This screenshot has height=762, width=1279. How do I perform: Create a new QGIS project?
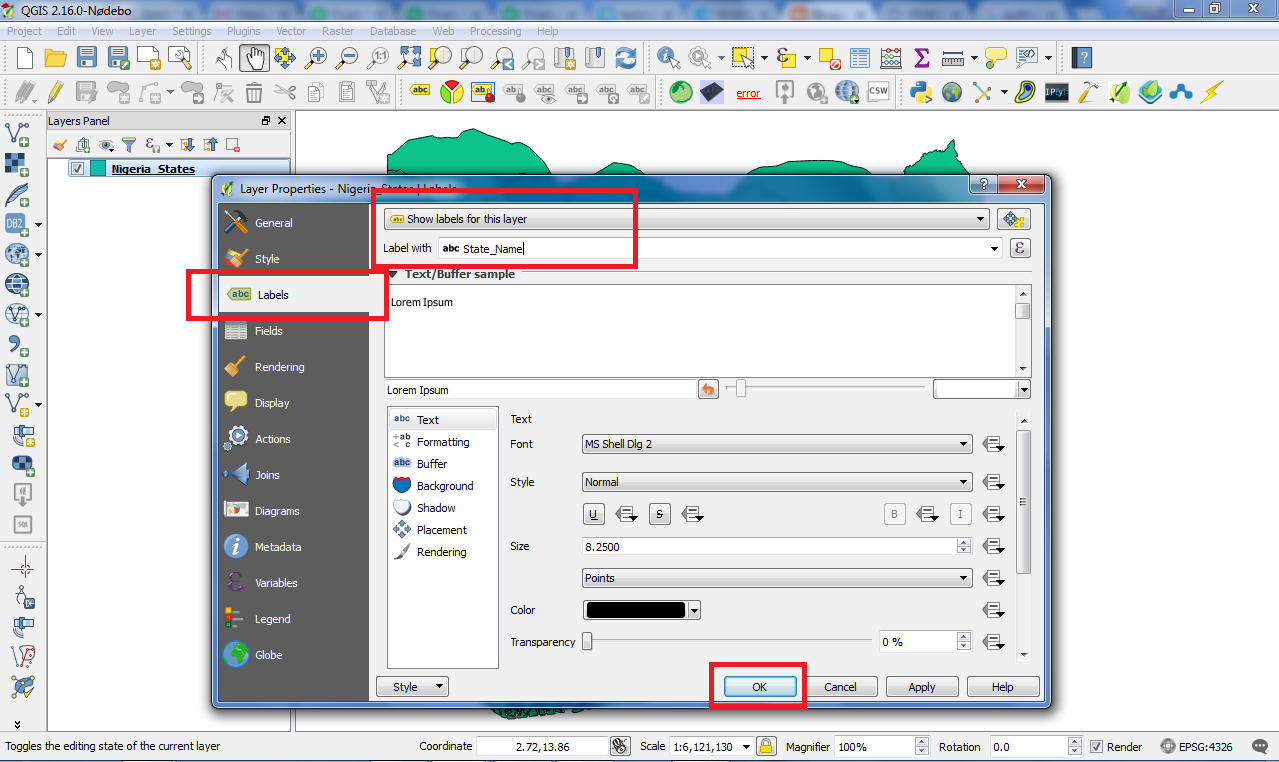click(x=25, y=57)
